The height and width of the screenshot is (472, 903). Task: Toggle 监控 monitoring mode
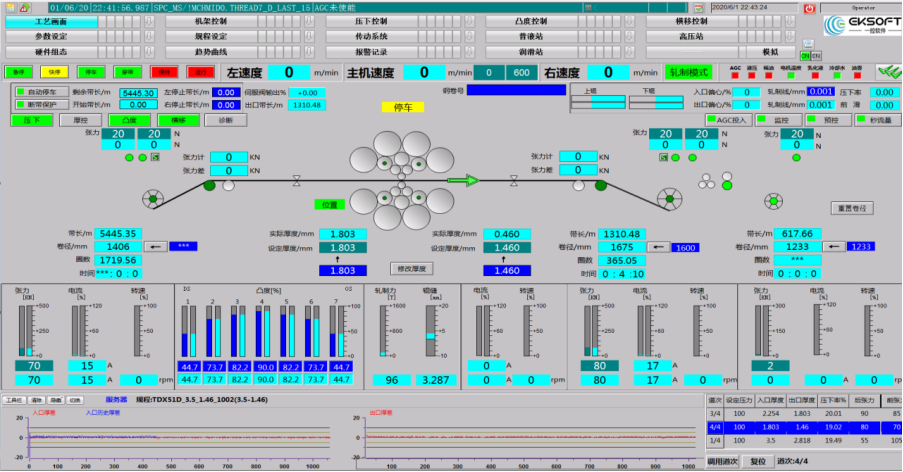(x=779, y=120)
